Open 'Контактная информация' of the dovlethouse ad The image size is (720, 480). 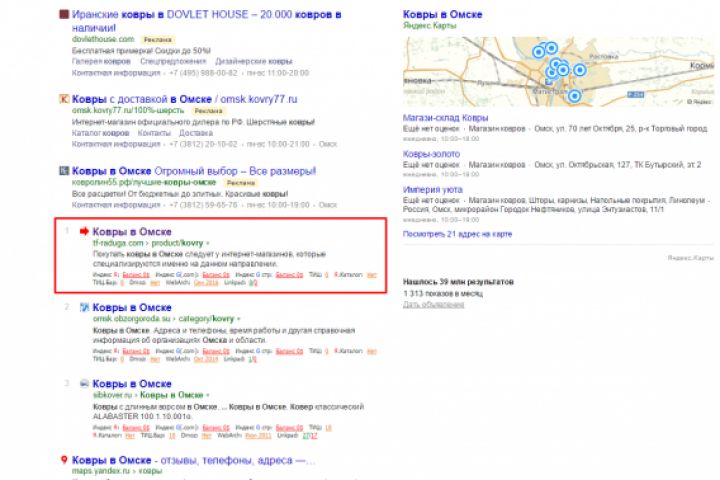116,73
